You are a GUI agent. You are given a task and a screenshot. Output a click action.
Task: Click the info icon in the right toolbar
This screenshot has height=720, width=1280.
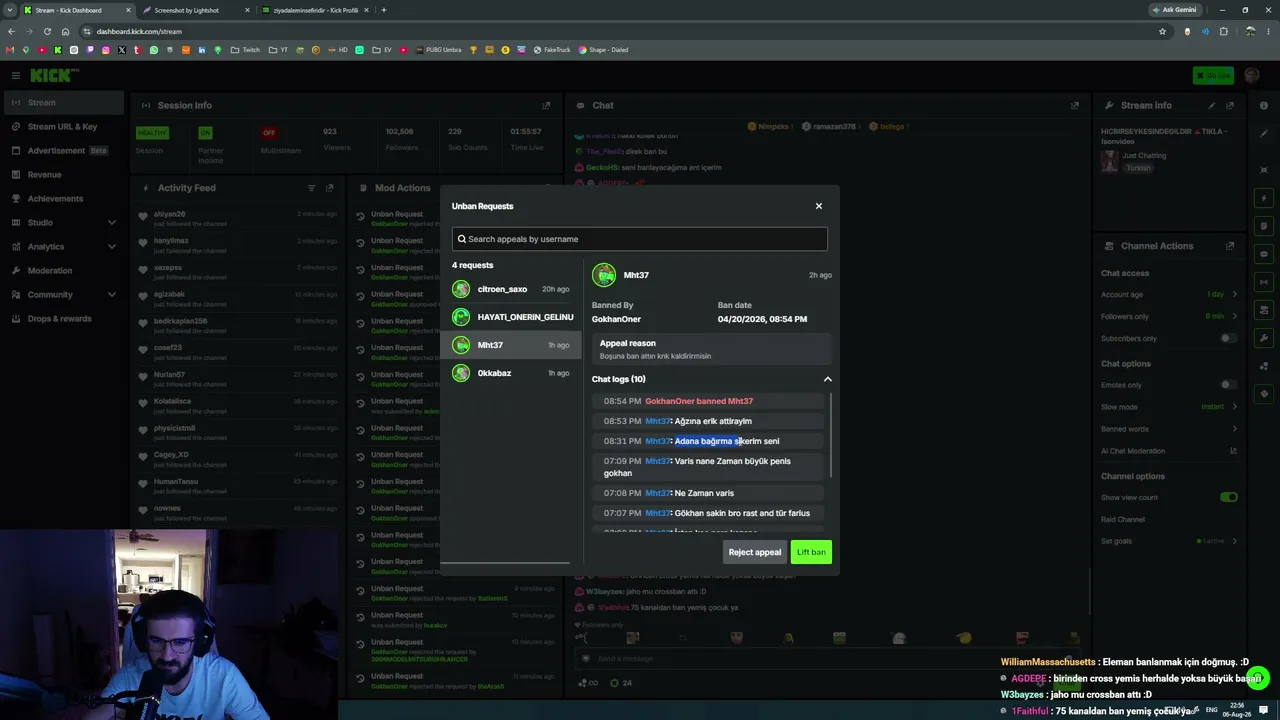click(1264, 105)
